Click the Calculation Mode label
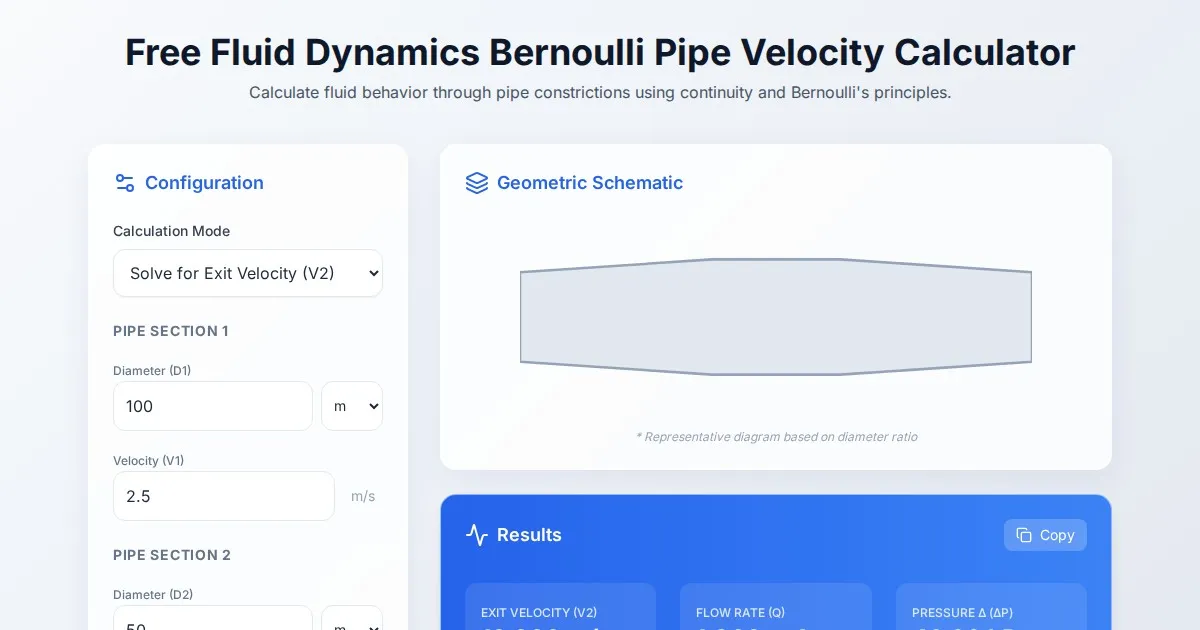 click(x=171, y=231)
